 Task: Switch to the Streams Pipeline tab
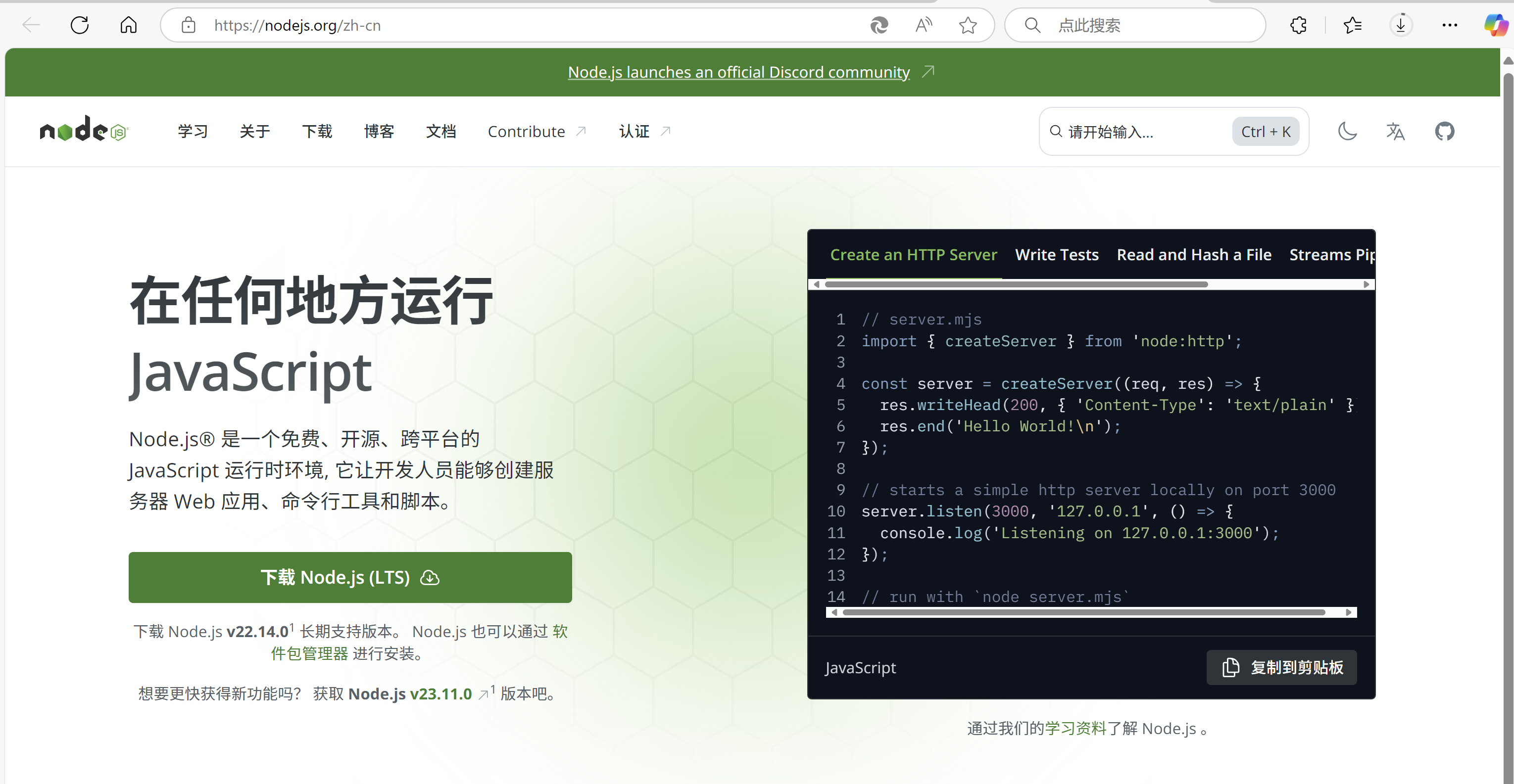point(1332,255)
